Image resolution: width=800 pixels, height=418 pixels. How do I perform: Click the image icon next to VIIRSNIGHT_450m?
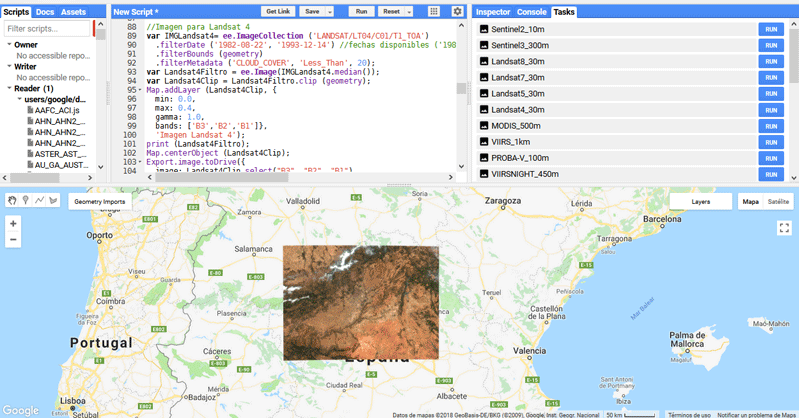(484, 174)
